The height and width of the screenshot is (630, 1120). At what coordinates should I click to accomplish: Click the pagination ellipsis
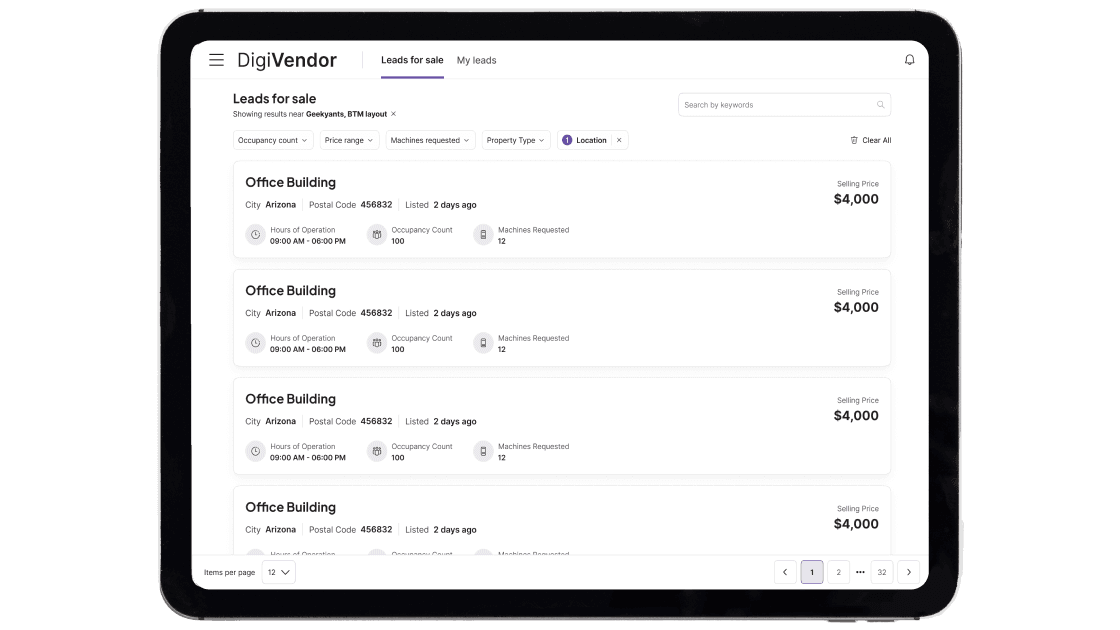coord(860,572)
